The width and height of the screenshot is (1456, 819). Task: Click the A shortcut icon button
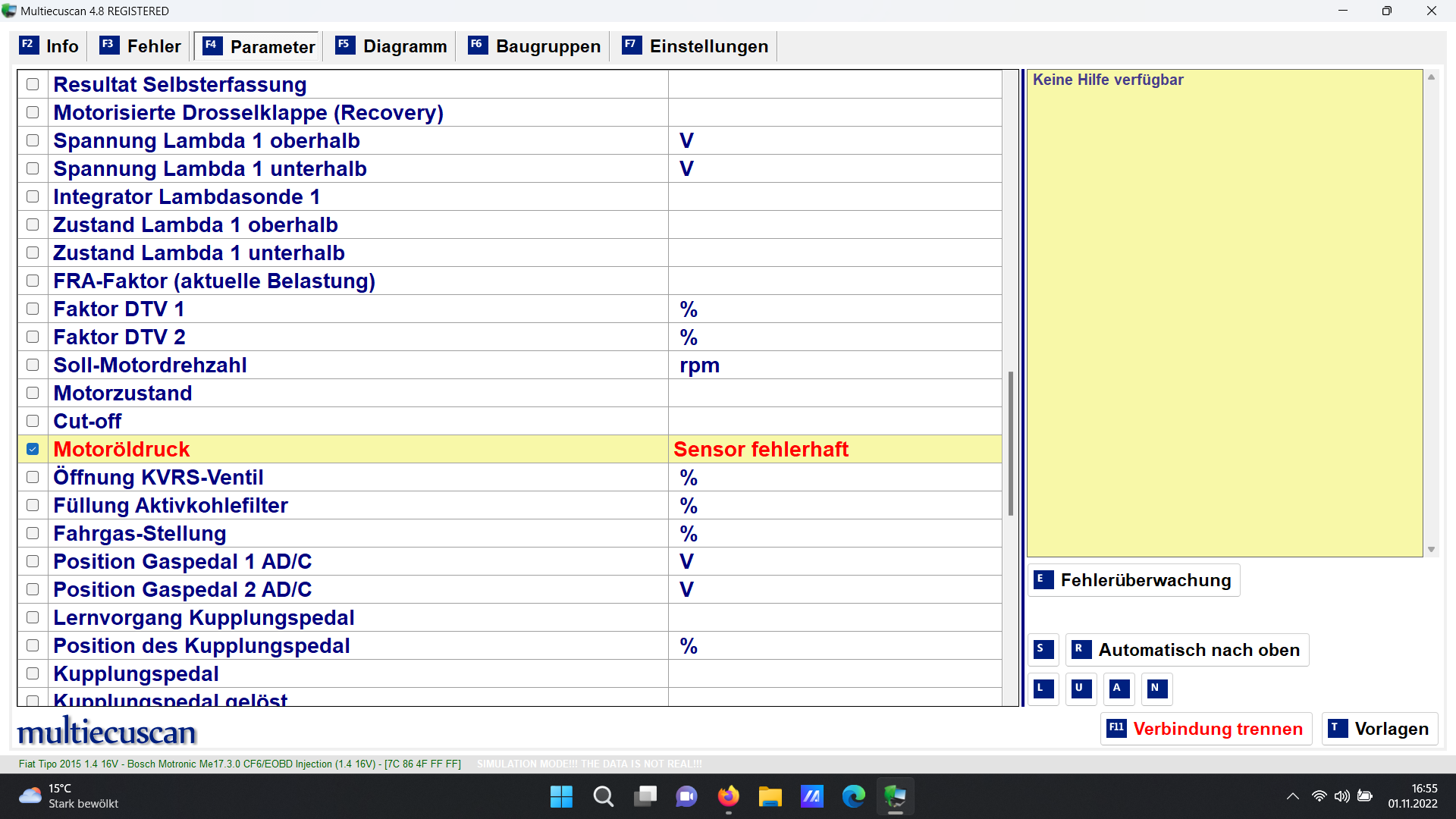point(1119,689)
